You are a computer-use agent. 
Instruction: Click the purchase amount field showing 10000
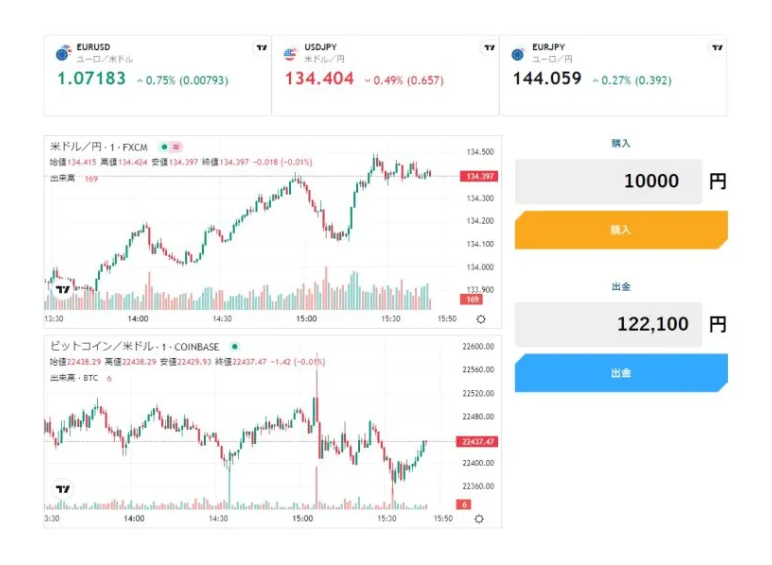[x=608, y=182]
